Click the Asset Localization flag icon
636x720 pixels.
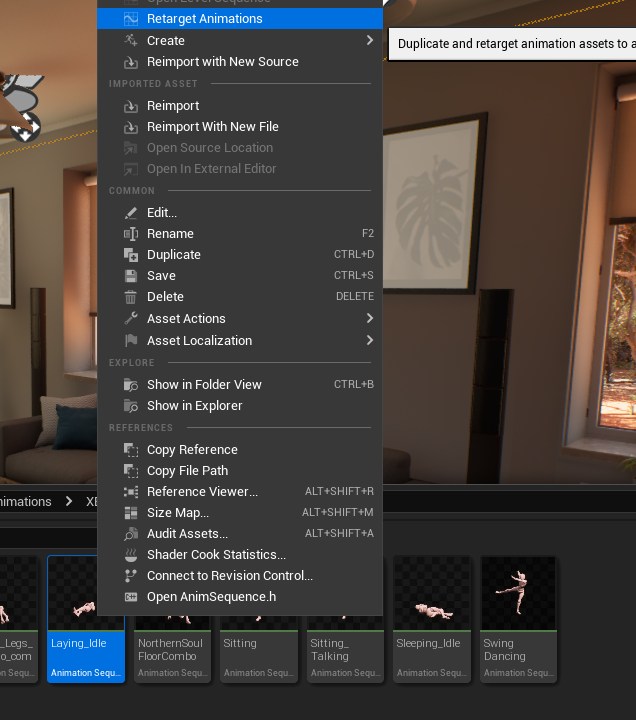coord(131,341)
